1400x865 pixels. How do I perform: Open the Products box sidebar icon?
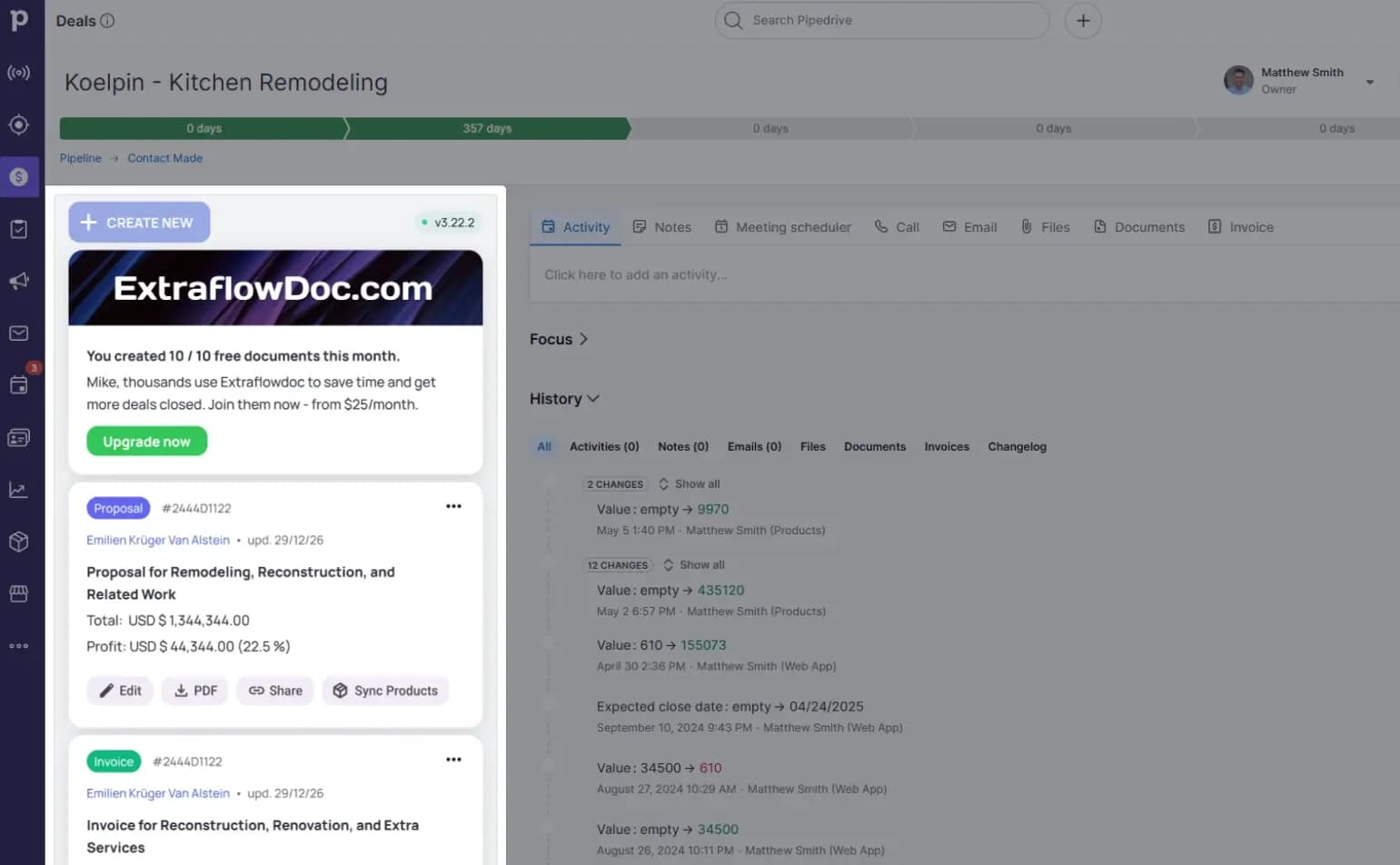point(19,542)
